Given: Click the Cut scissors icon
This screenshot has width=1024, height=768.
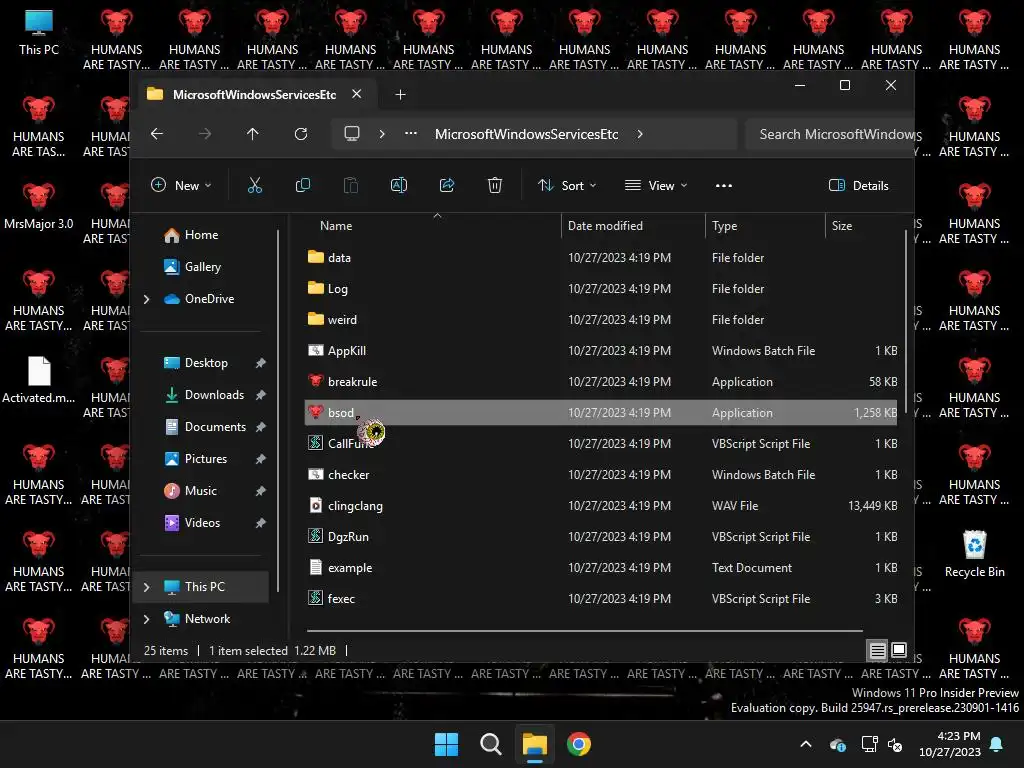Looking at the screenshot, I should point(255,185).
